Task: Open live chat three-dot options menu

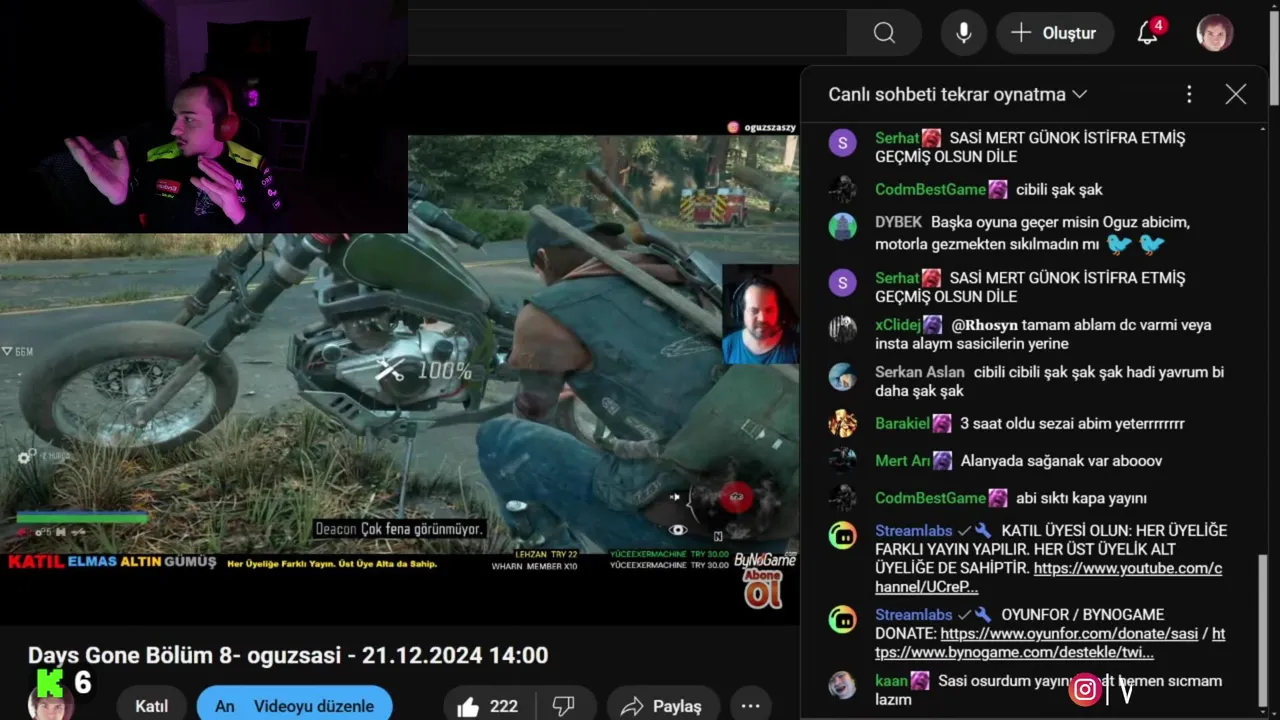Action: click(1189, 94)
